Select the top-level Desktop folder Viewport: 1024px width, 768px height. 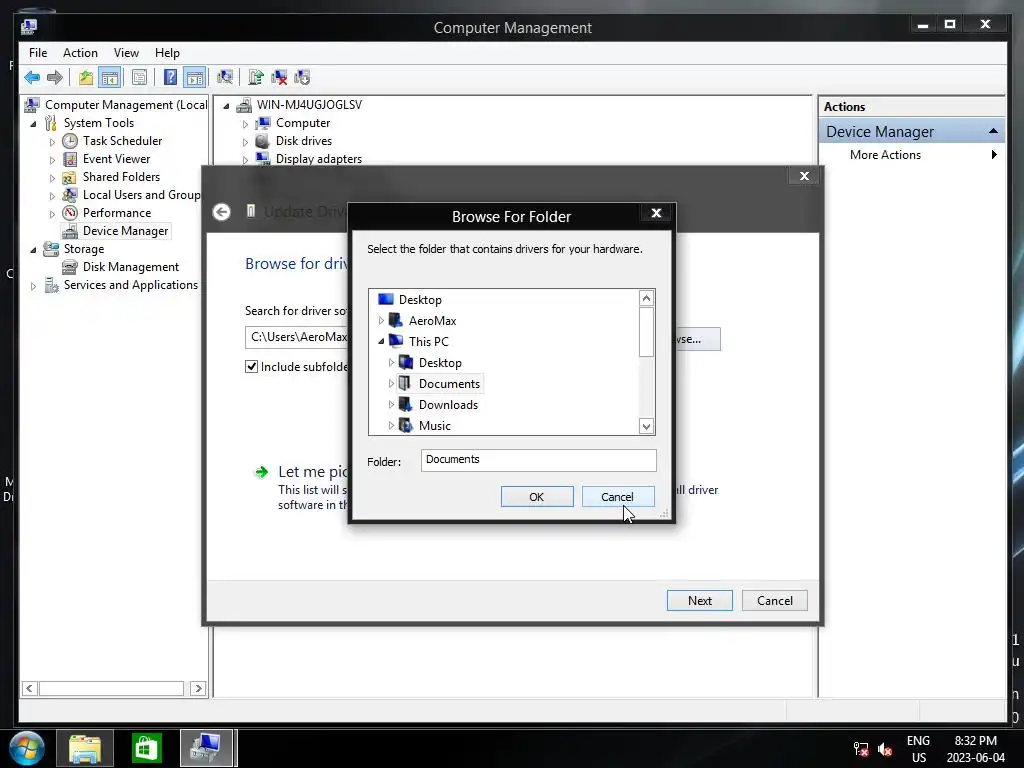420,300
